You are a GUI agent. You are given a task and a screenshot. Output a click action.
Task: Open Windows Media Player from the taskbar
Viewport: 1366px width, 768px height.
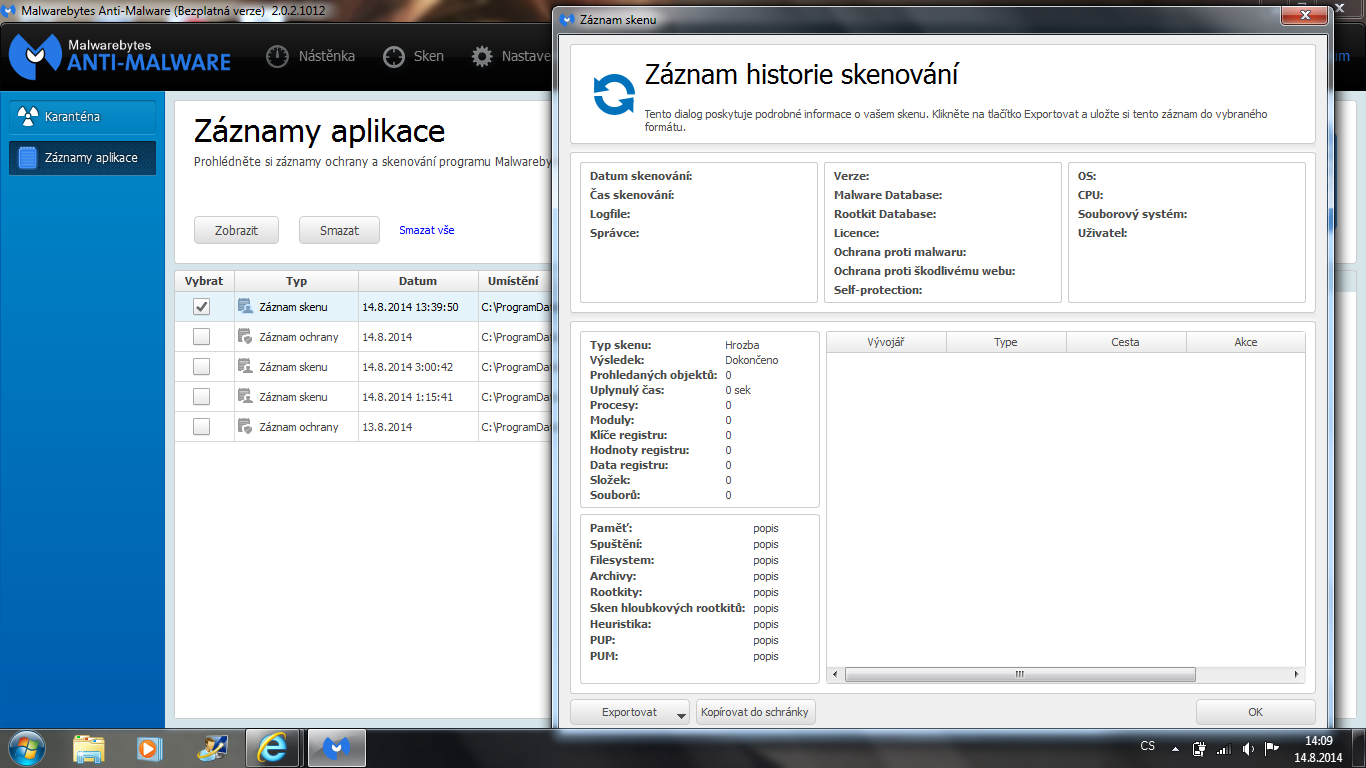pyautogui.click(x=149, y=748)
